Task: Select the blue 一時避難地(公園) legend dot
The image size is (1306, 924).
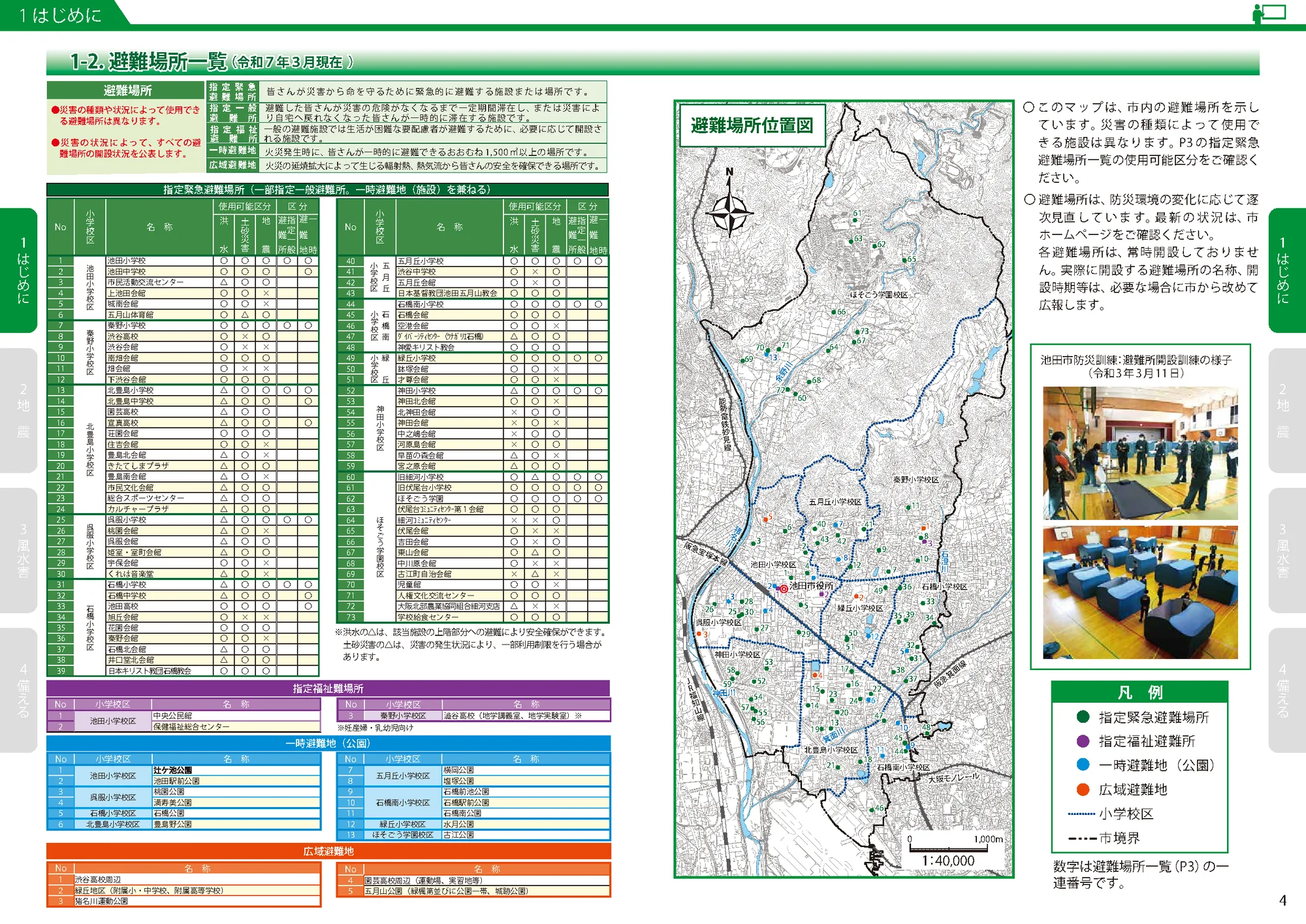Action: (1083, 765)
